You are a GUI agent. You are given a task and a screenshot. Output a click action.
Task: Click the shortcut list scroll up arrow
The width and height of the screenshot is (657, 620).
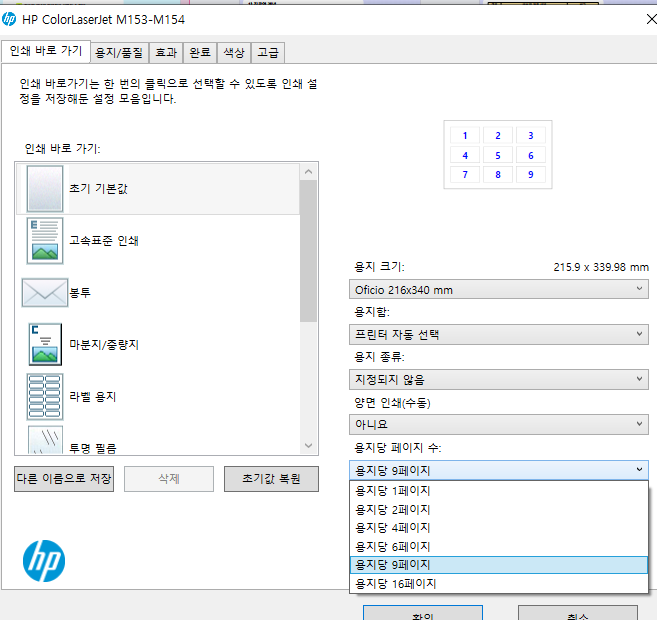coord(309,172)
